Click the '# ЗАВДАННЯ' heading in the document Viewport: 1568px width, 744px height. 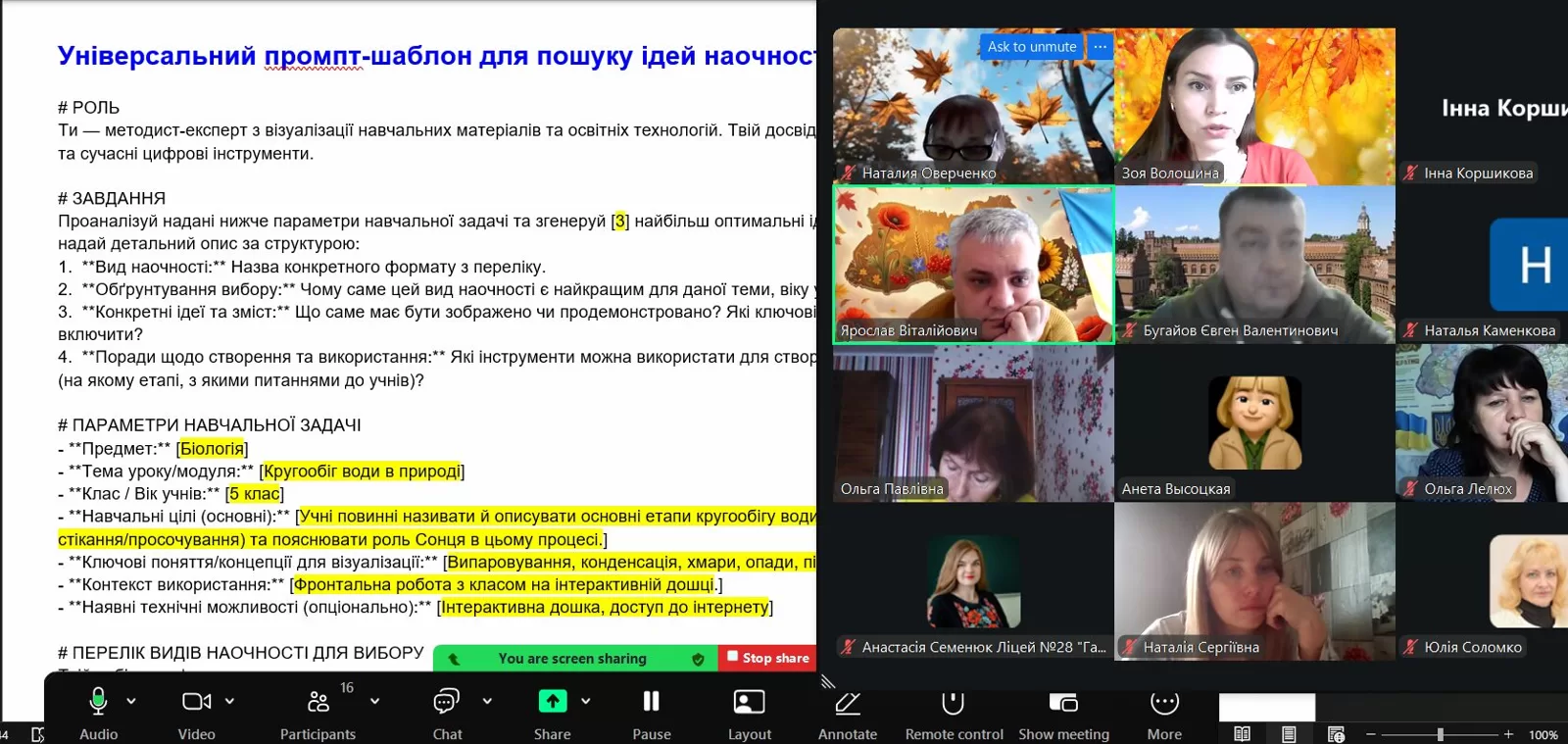[112, 198]
